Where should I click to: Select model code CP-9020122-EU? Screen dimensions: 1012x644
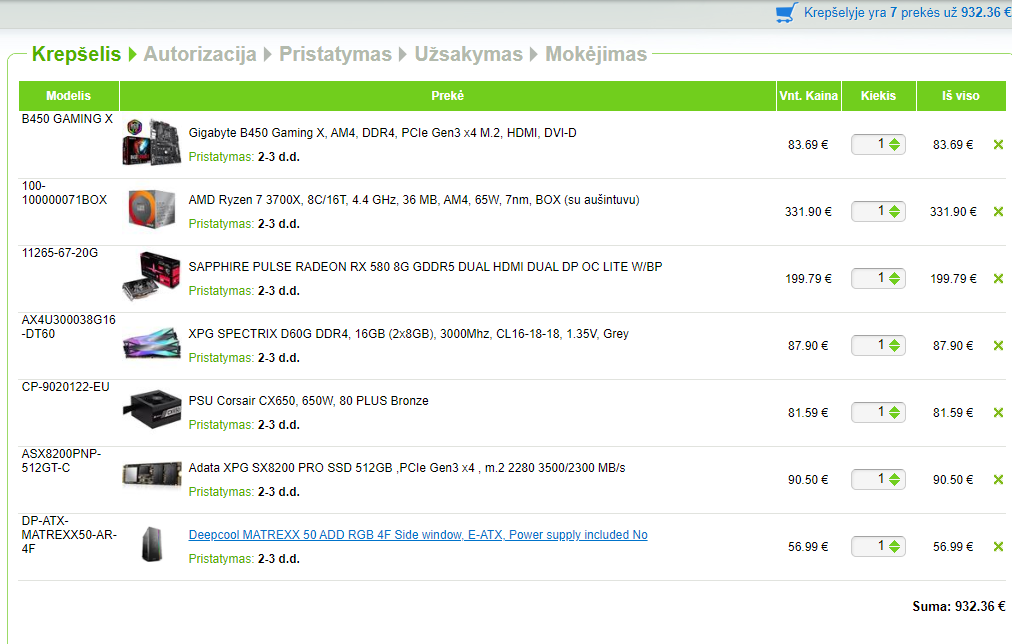[66, 387]
